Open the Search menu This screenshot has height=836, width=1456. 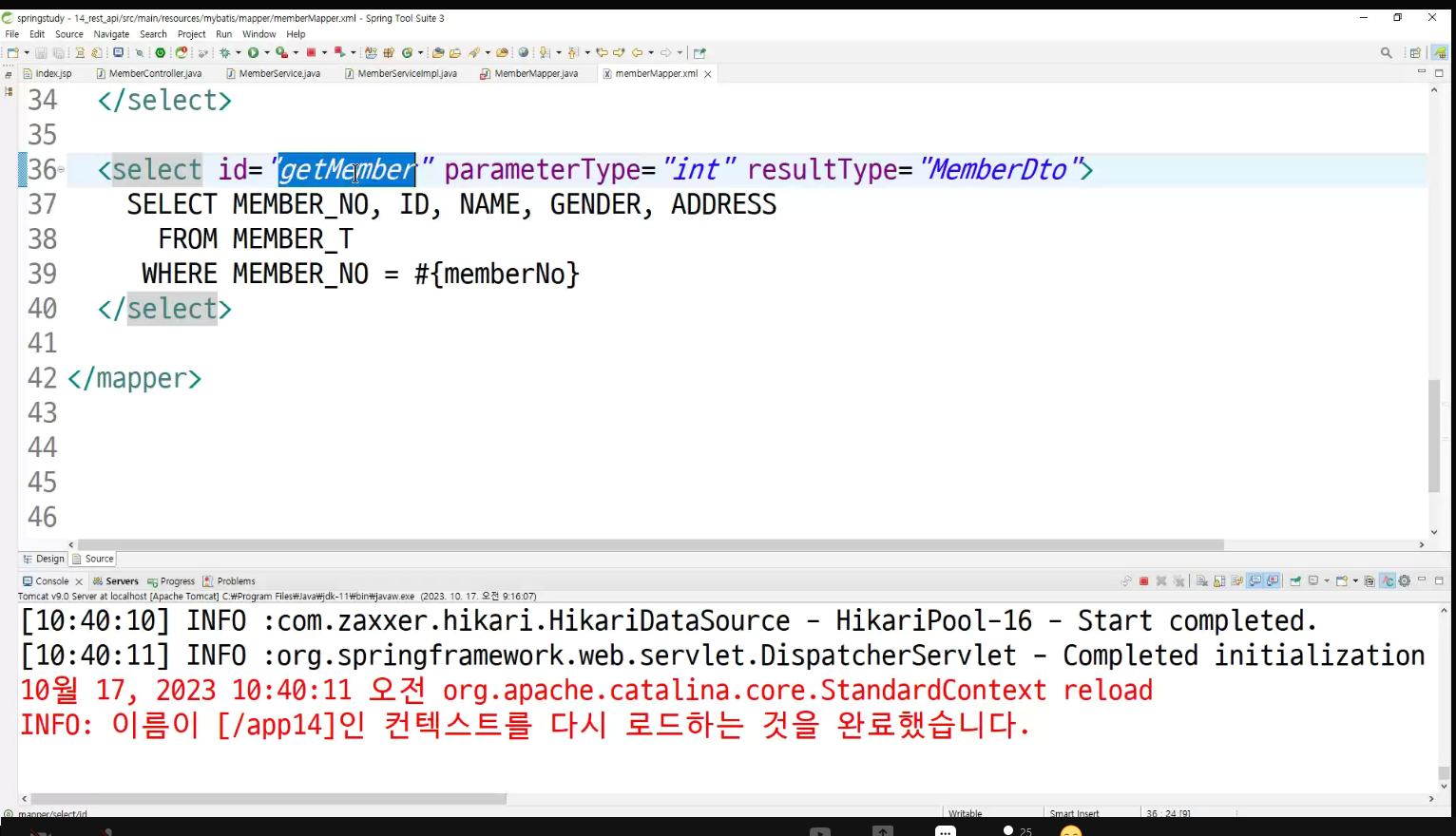pos(153,34)
